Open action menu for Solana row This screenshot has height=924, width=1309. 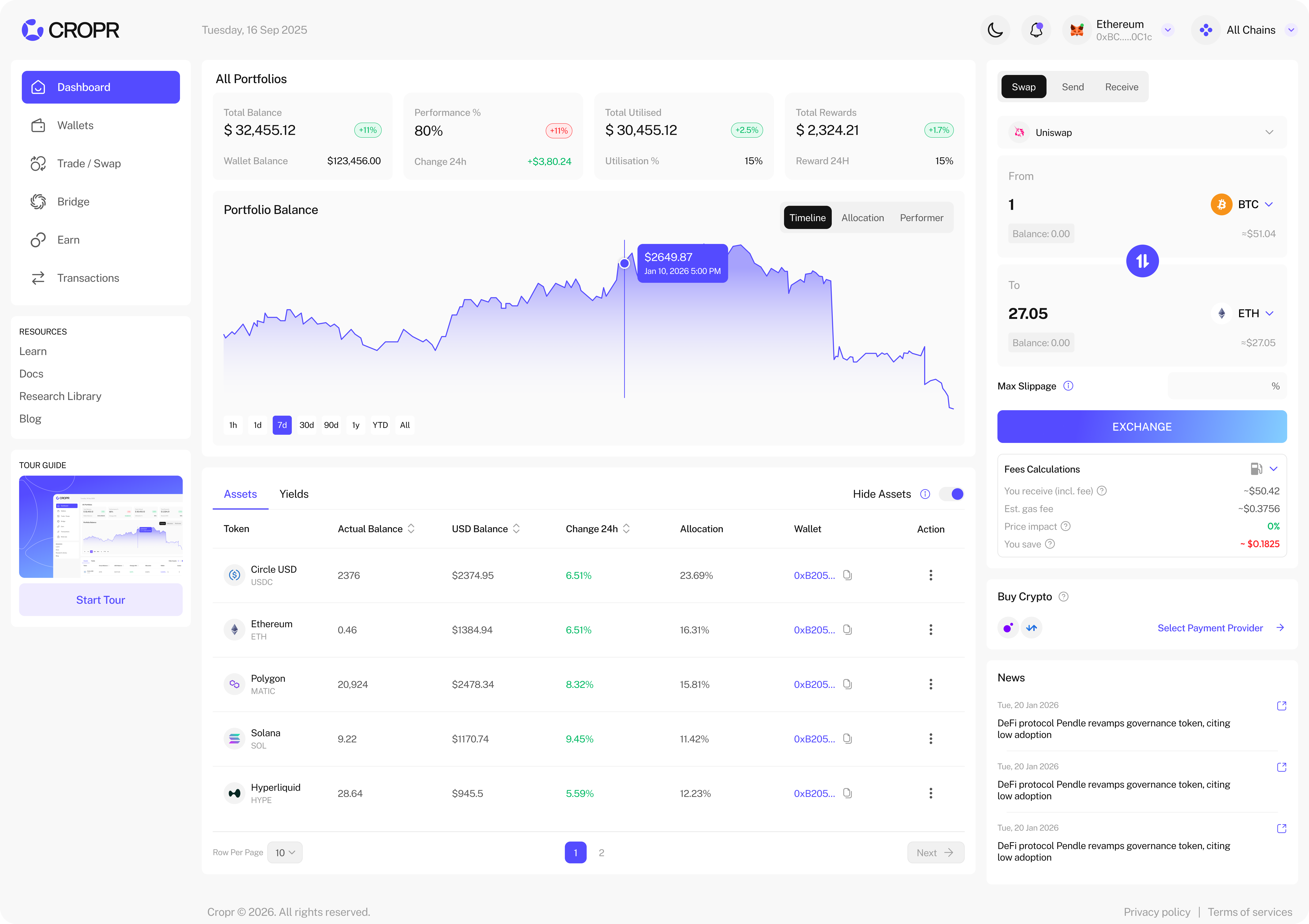click(931, 739)
